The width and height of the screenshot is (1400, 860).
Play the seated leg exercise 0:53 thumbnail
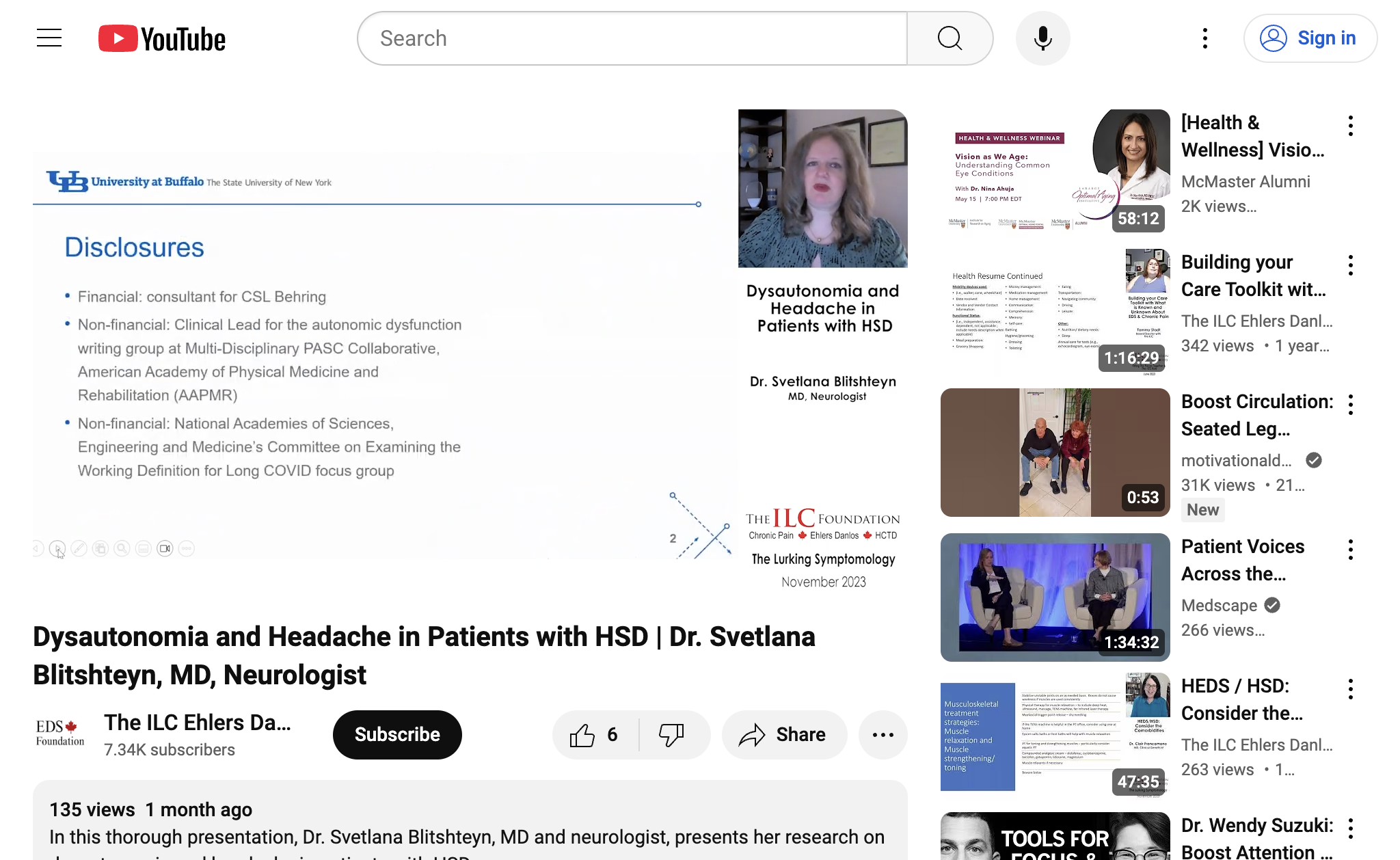[1055, 453]
